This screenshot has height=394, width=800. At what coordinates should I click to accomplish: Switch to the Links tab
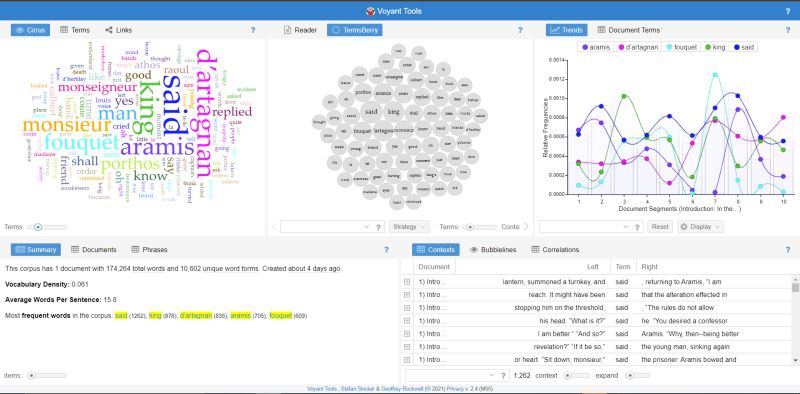pos(118,30)
